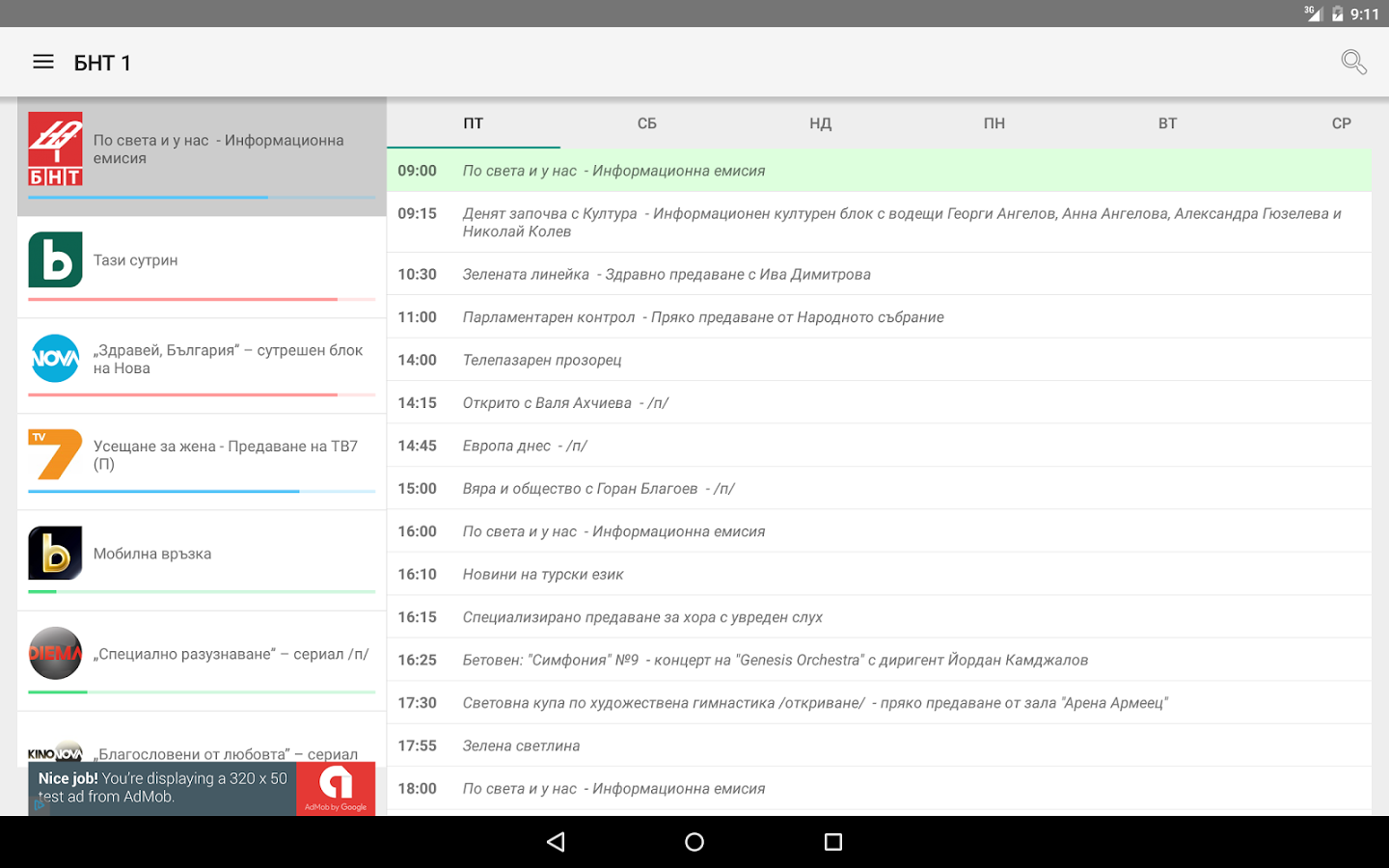Open the 14:00 Телепазарен прозорец entry
This screenshot has width=1389, height=868.
click(x=542, y=360)
